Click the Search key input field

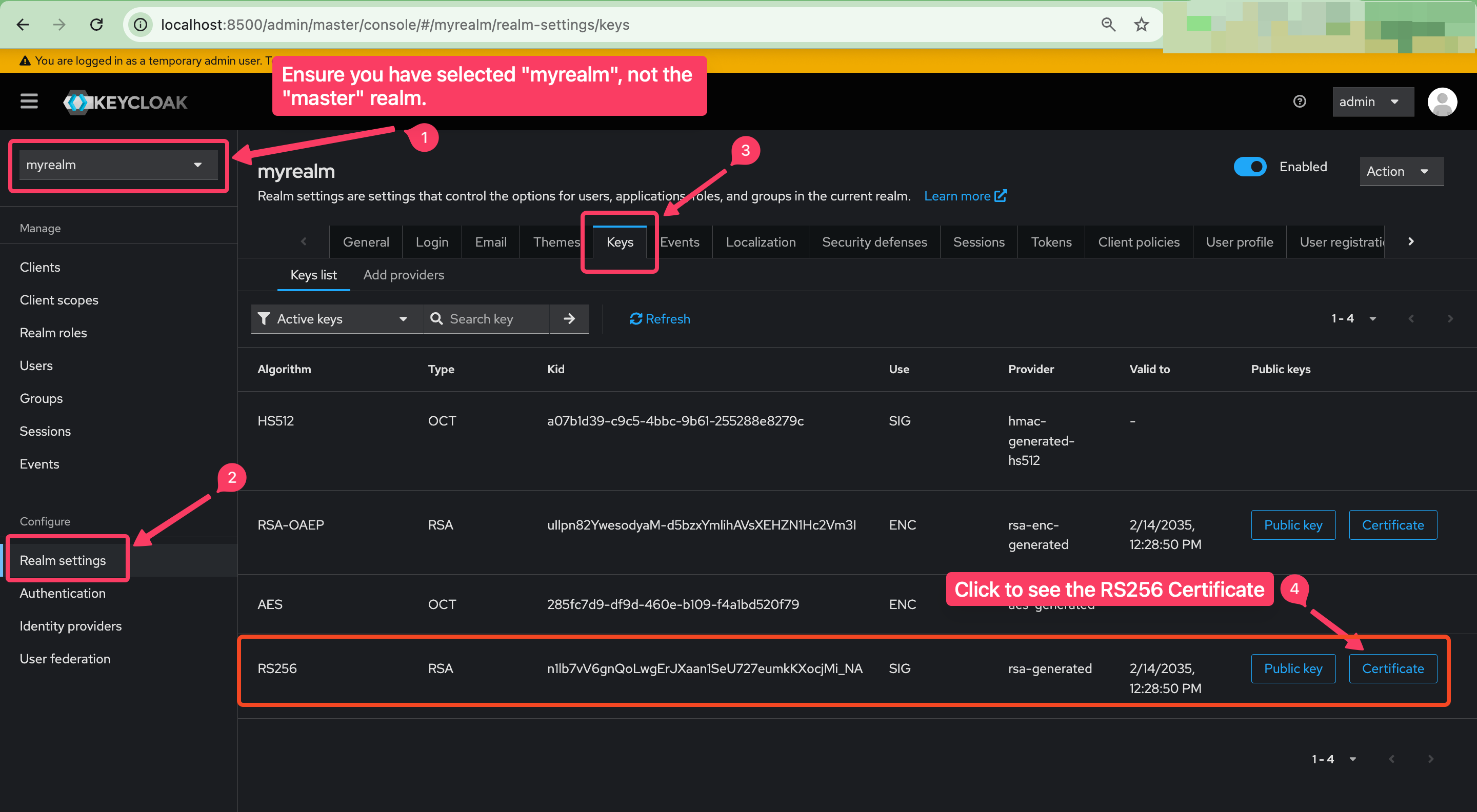point(487,319)
